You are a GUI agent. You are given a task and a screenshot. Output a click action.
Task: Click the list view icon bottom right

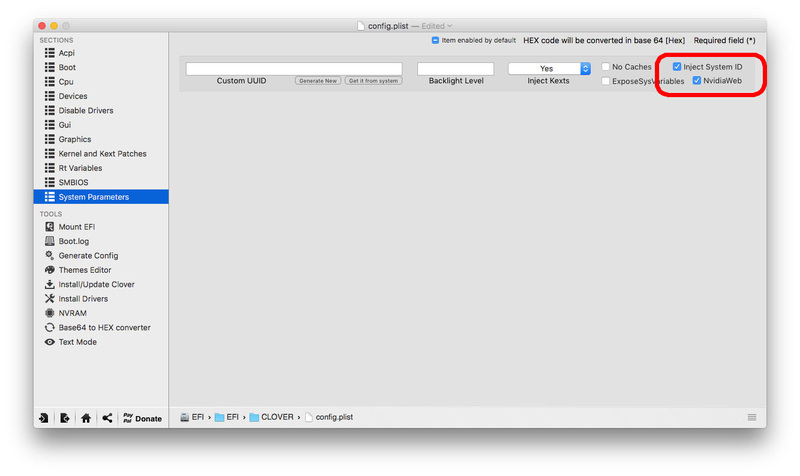[x=752, y=417]
